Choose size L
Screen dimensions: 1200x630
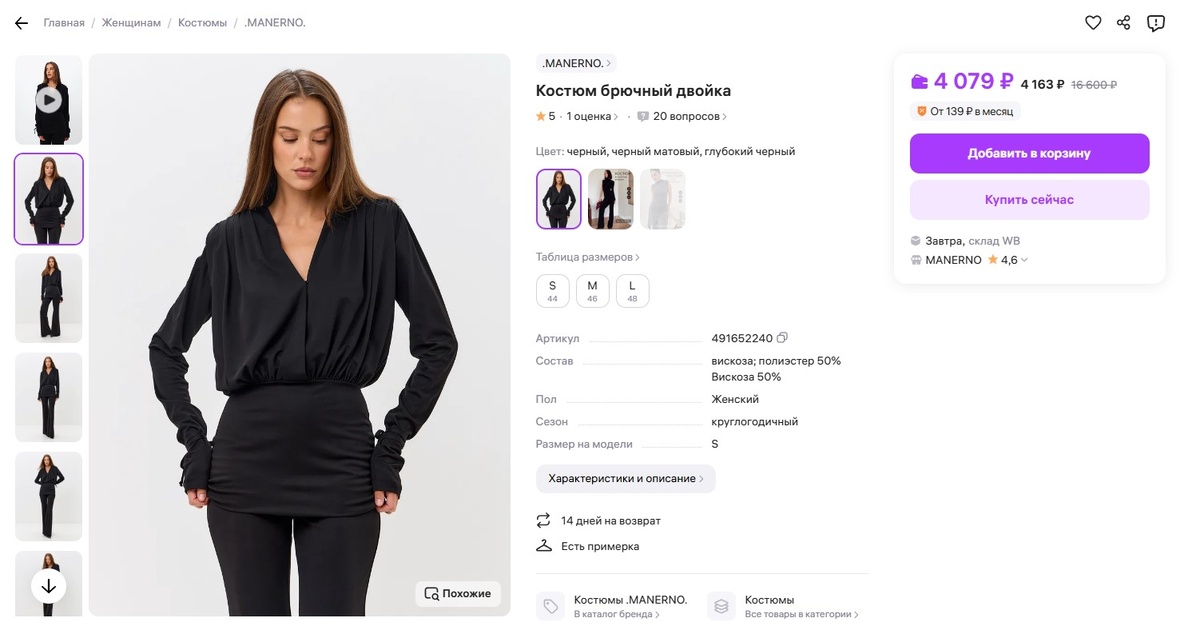pos(632,291)
